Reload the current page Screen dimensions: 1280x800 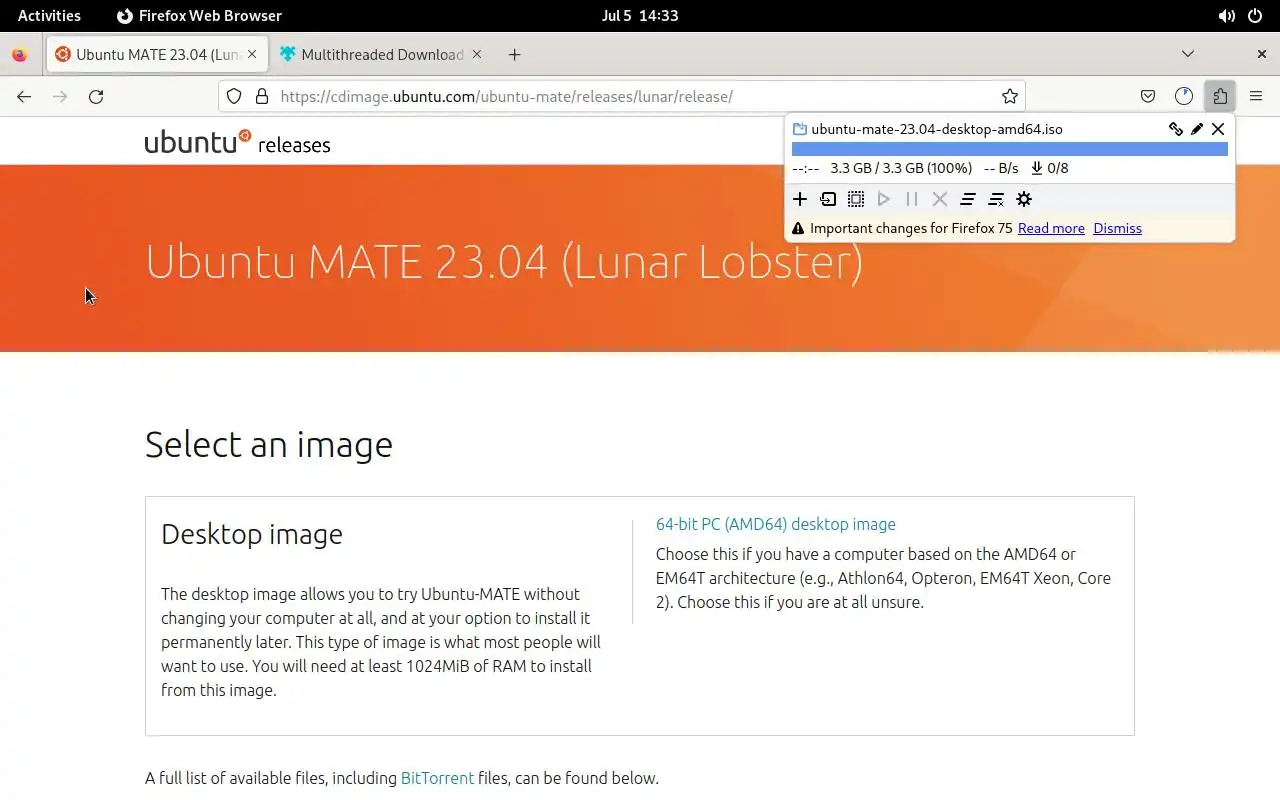(96, 97)
